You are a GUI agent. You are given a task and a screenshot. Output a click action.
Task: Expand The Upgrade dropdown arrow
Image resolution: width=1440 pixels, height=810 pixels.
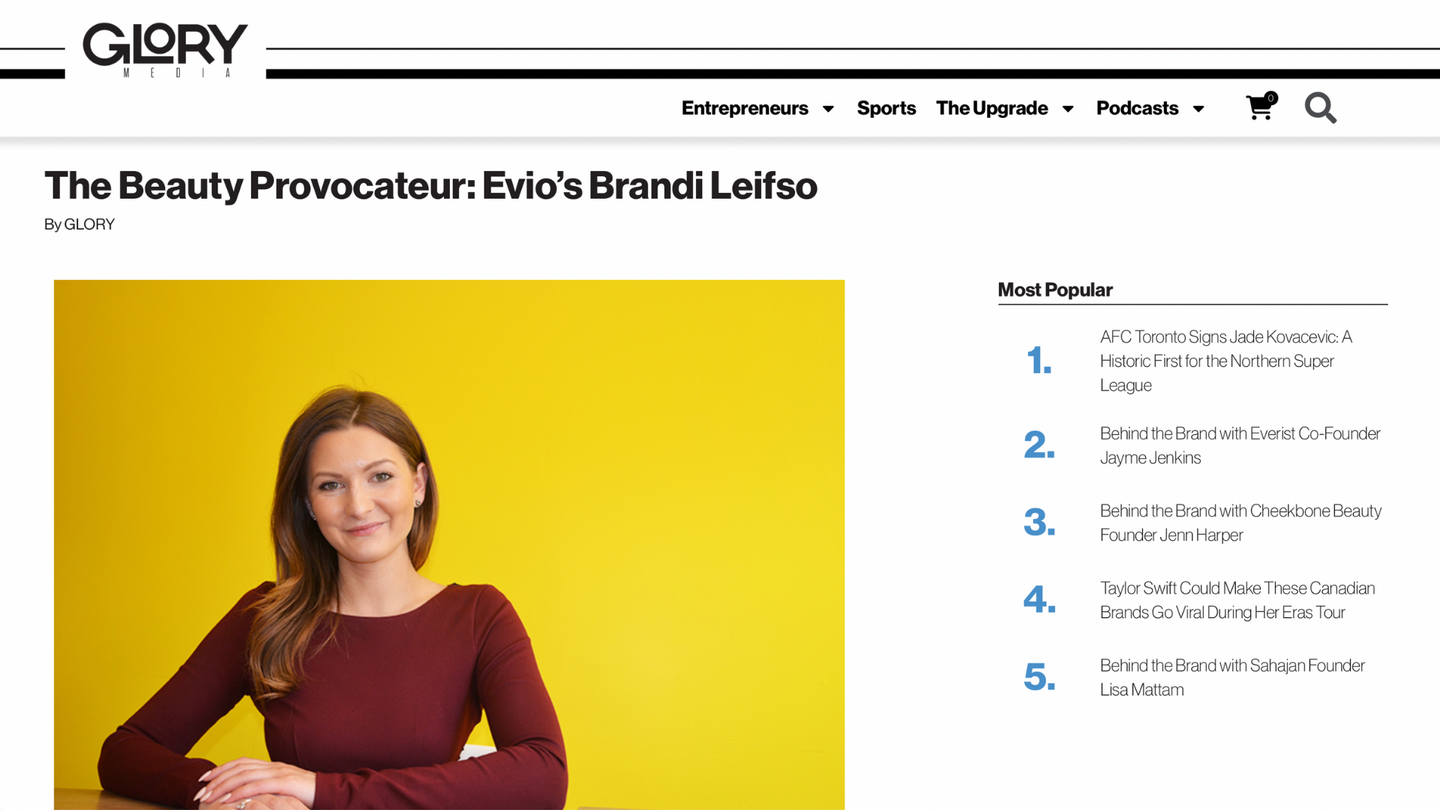point(1068,109)
